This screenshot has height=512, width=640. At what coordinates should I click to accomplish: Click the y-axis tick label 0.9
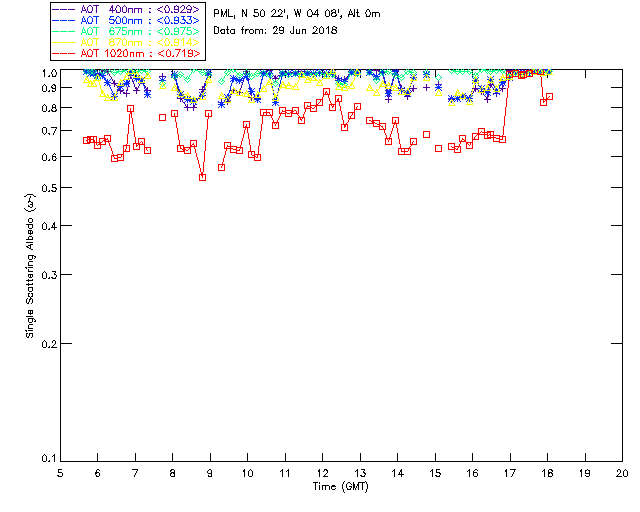tap(49, 88)
